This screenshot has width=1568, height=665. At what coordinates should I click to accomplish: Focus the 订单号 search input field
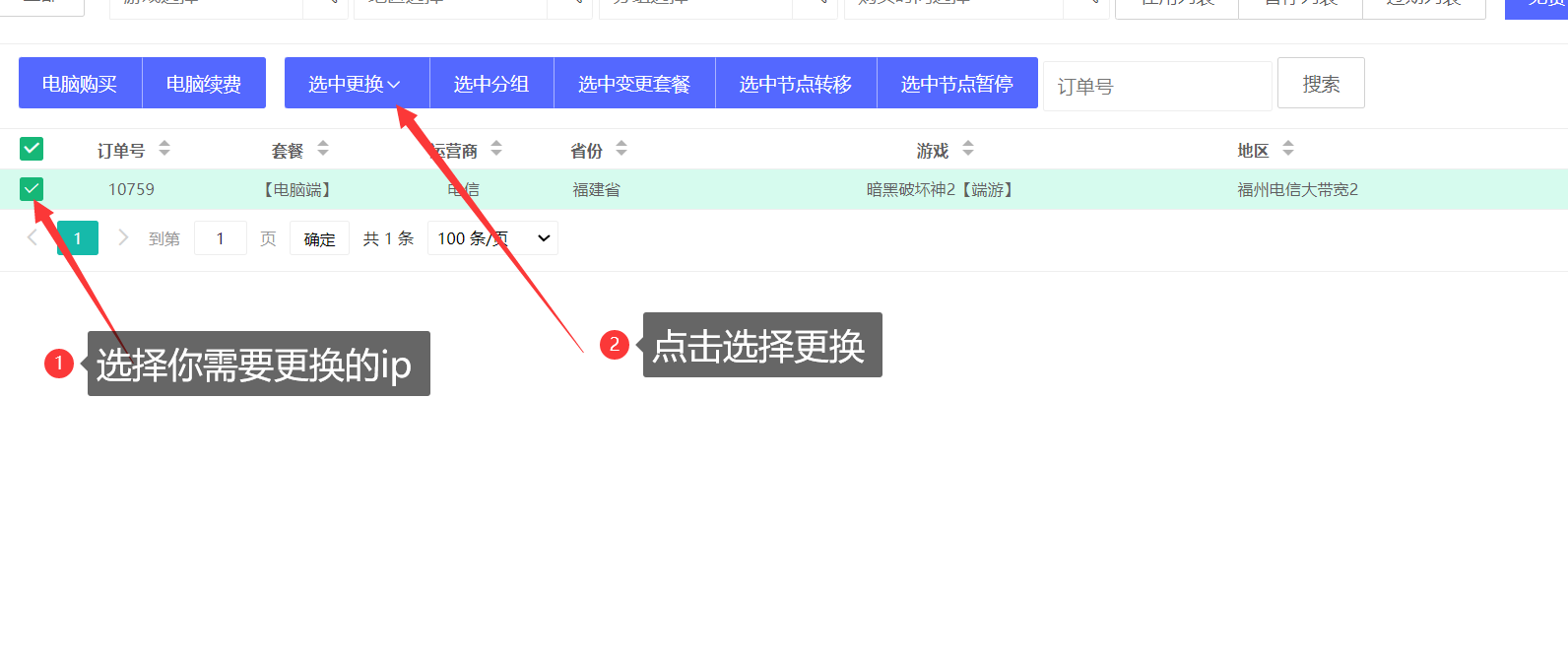(x=1157, y=87)
